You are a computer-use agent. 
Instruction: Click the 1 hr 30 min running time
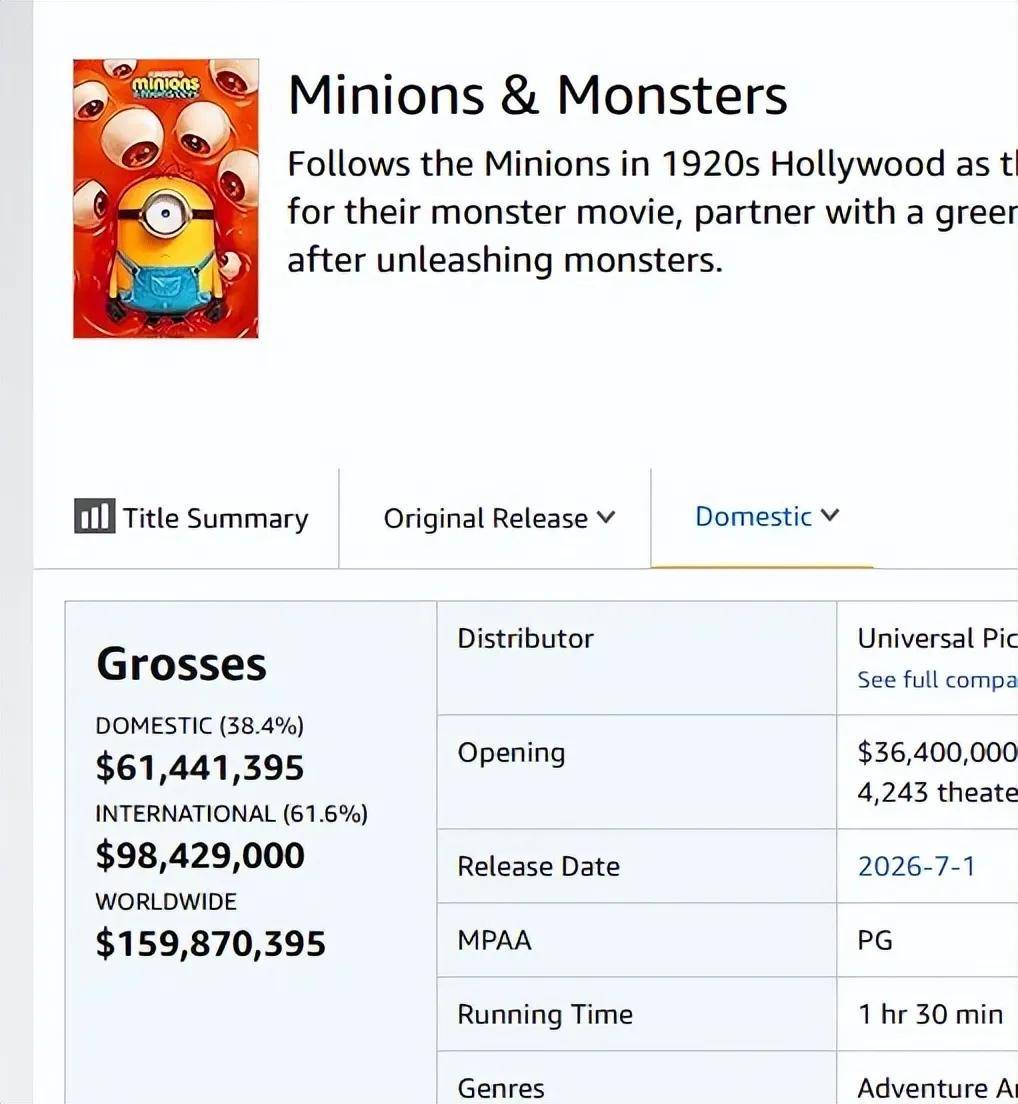pos(930,1014)
